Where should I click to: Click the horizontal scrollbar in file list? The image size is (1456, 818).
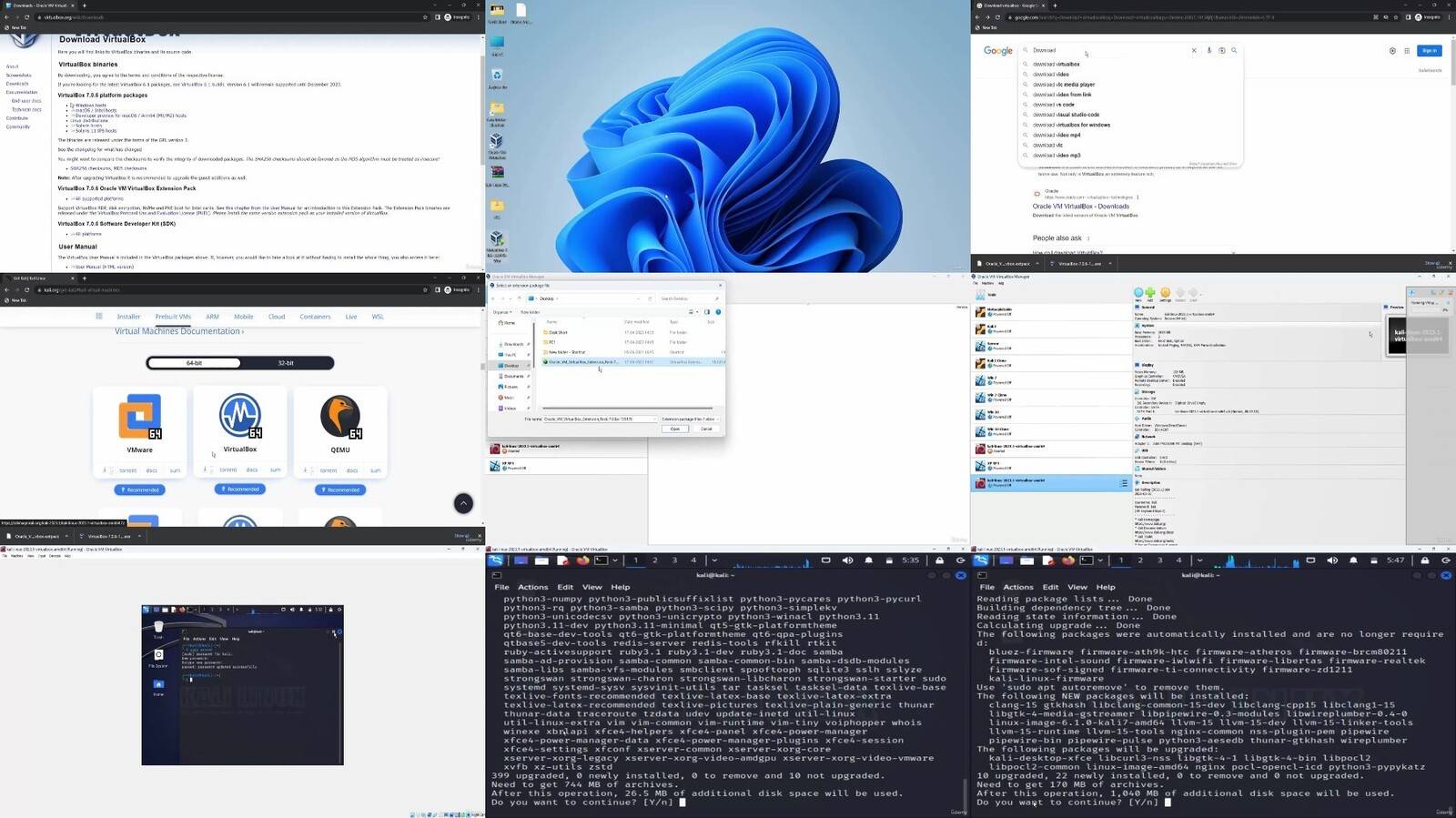click(x=628, y=408)
